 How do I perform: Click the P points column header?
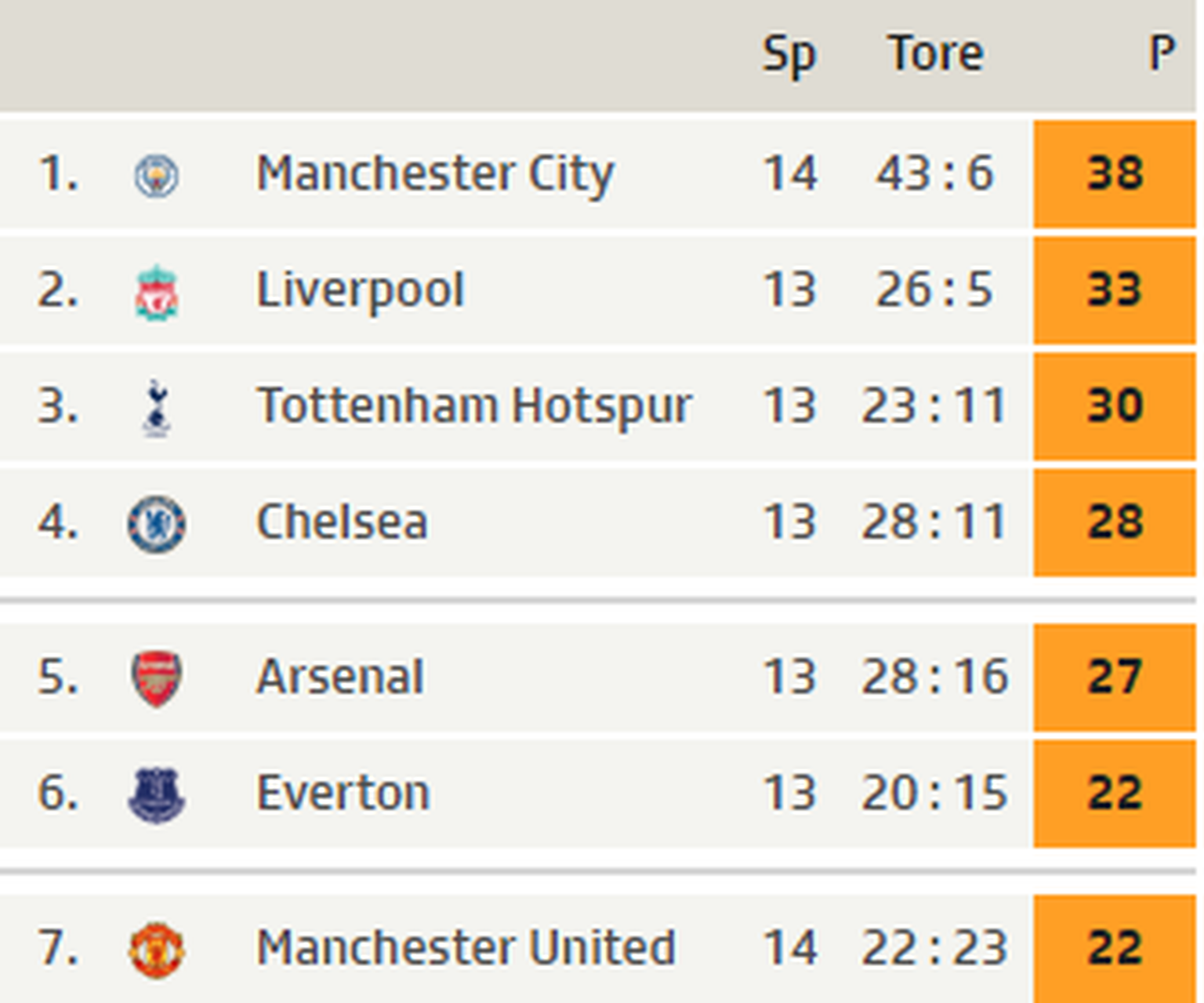pyautogui.click(x=1161, y=53)
